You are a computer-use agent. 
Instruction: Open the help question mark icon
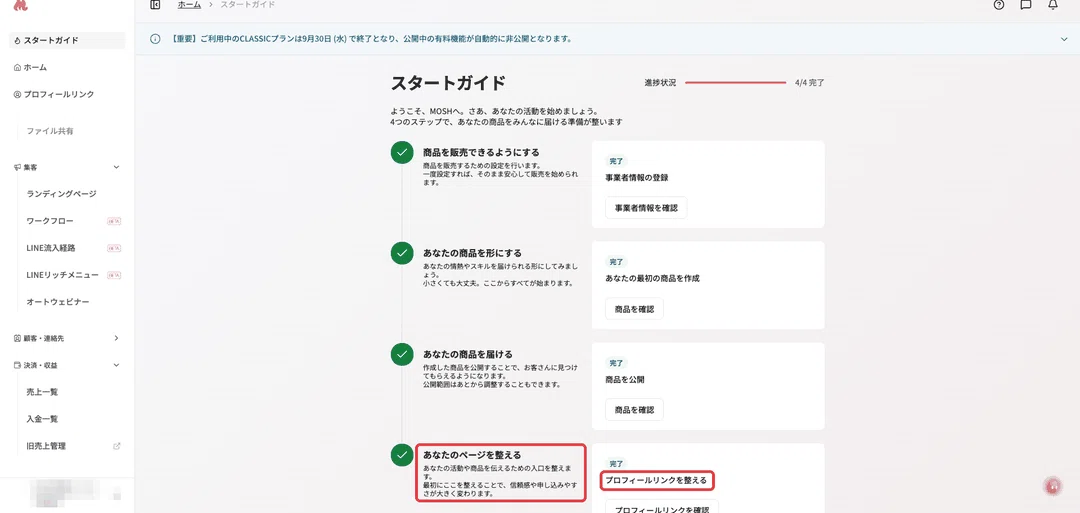[999, 5]
